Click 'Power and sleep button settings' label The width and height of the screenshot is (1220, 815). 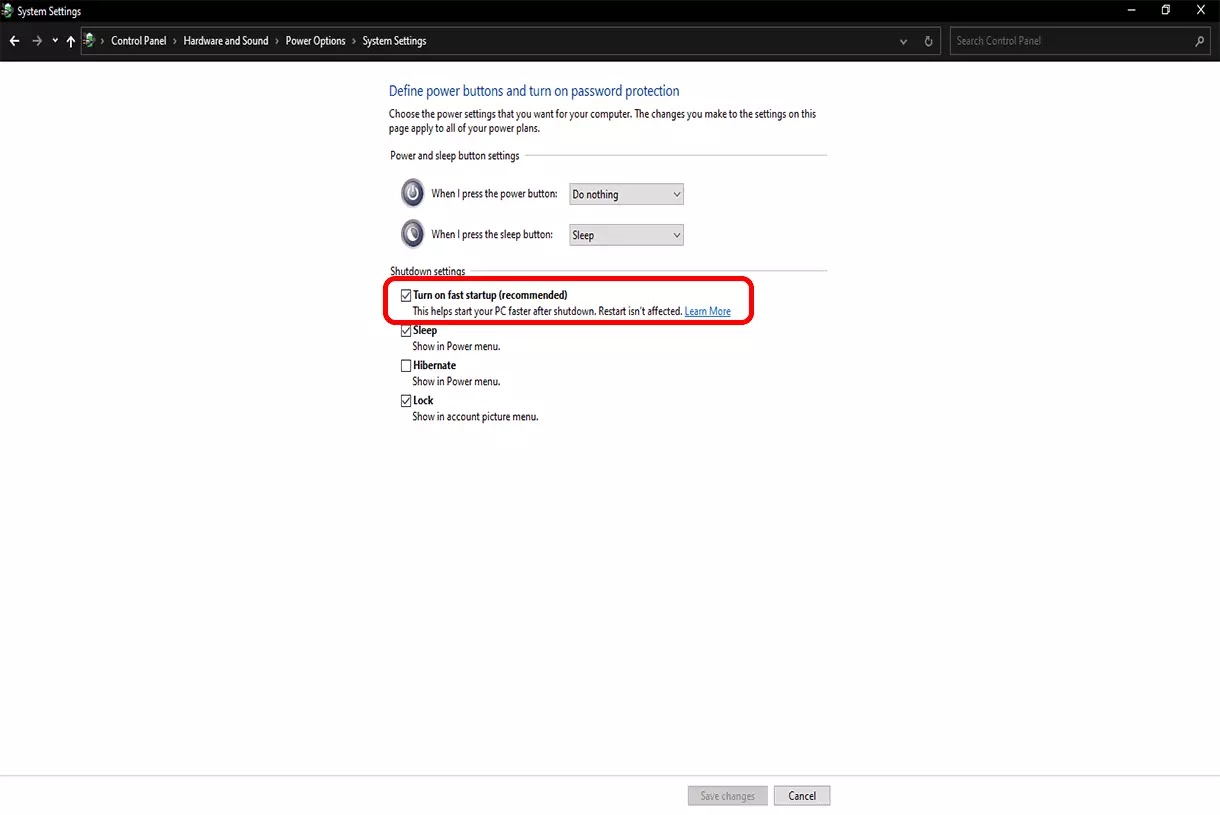pos(455,156)
